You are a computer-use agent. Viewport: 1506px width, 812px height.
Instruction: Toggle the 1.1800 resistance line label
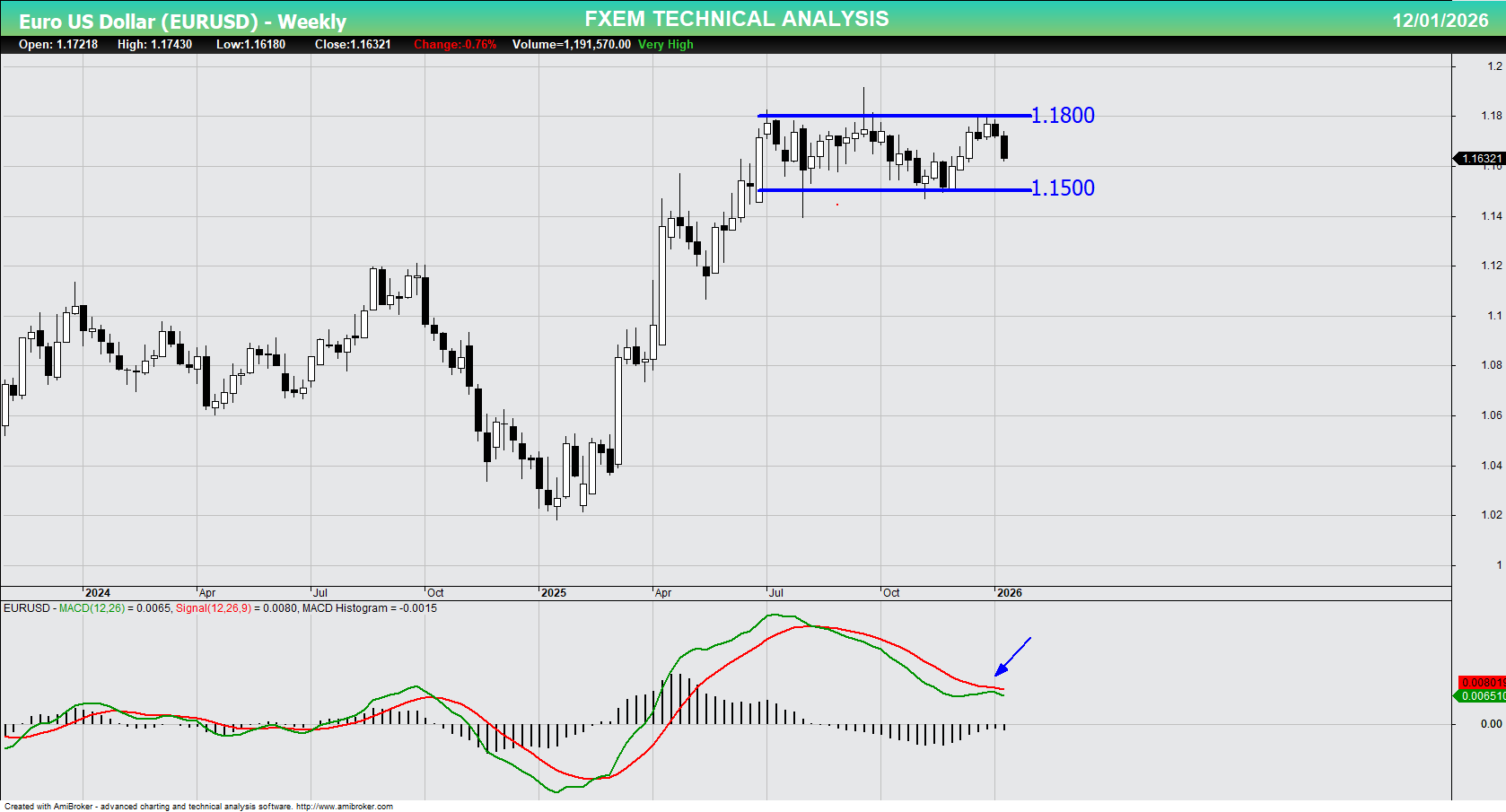[1063, 115]
